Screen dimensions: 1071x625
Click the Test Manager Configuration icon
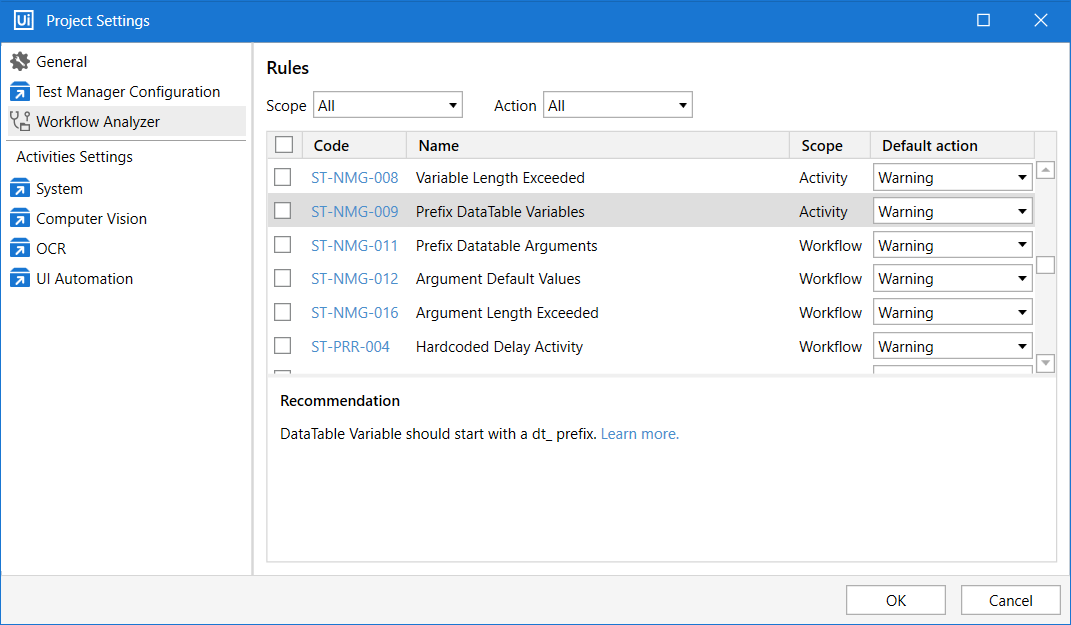coord(20,92)
